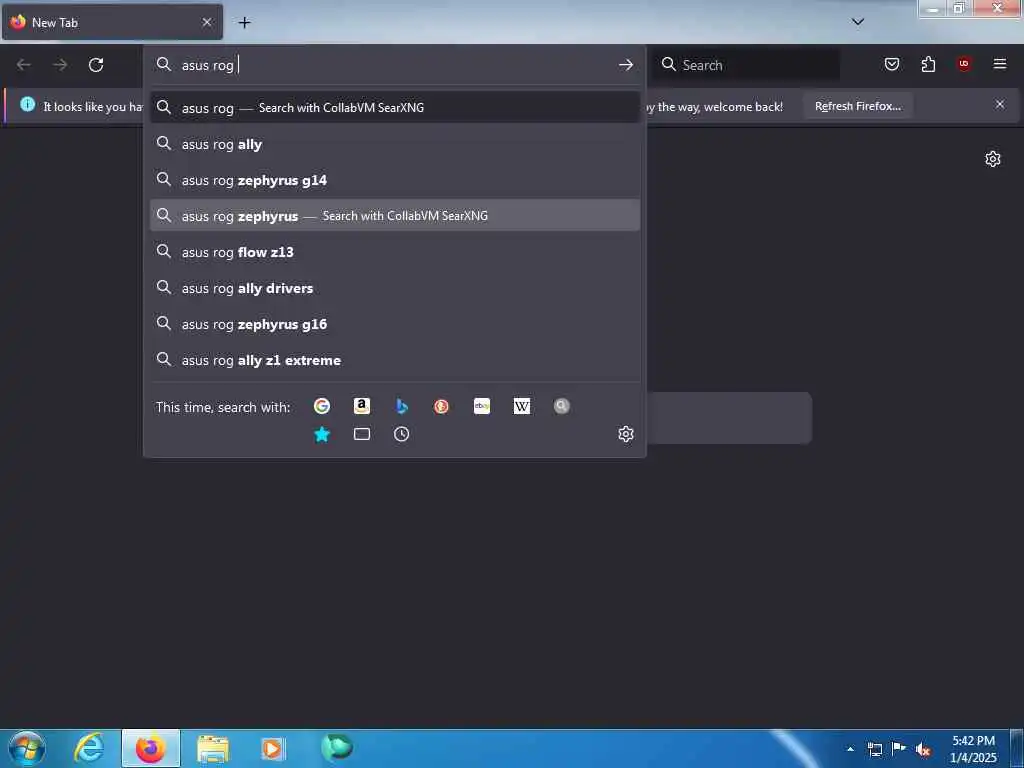
Task: Search open tabs using the tab icon
Action: click(362, 434)
